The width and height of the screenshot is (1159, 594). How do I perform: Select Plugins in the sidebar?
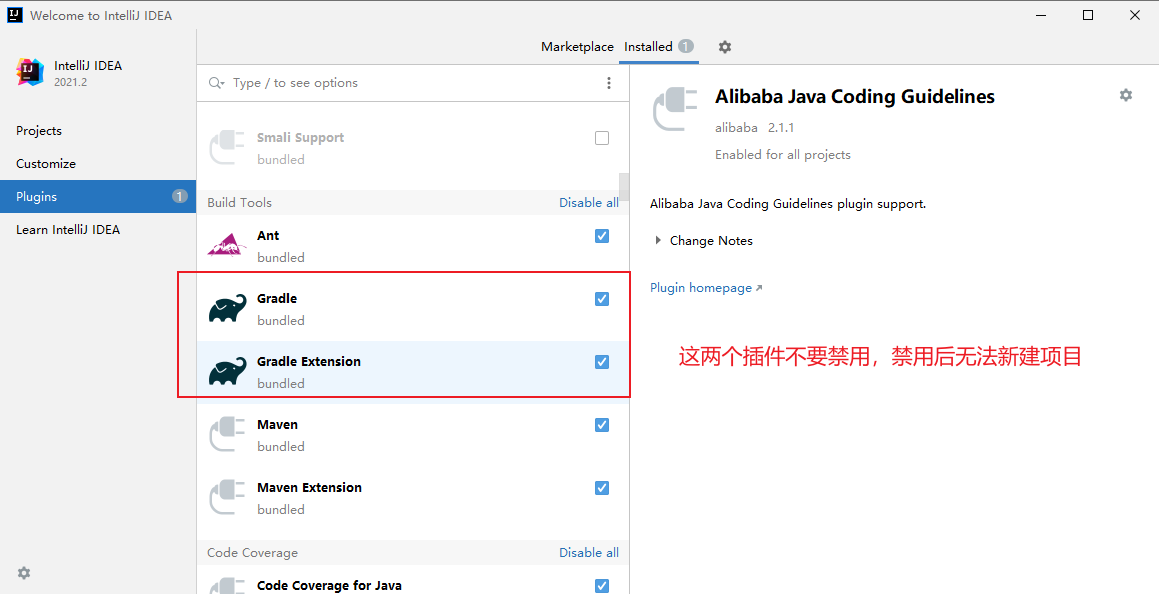[98, 197]
